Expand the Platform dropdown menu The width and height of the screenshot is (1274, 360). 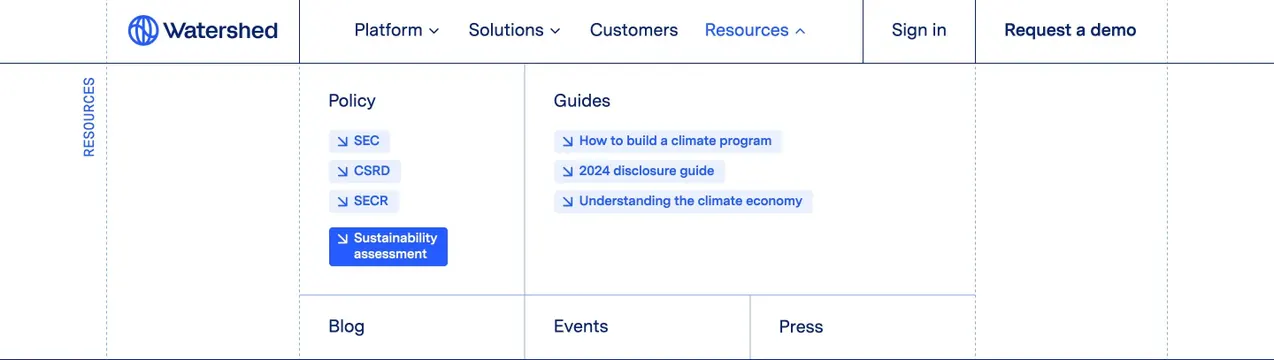pos(397,30)
